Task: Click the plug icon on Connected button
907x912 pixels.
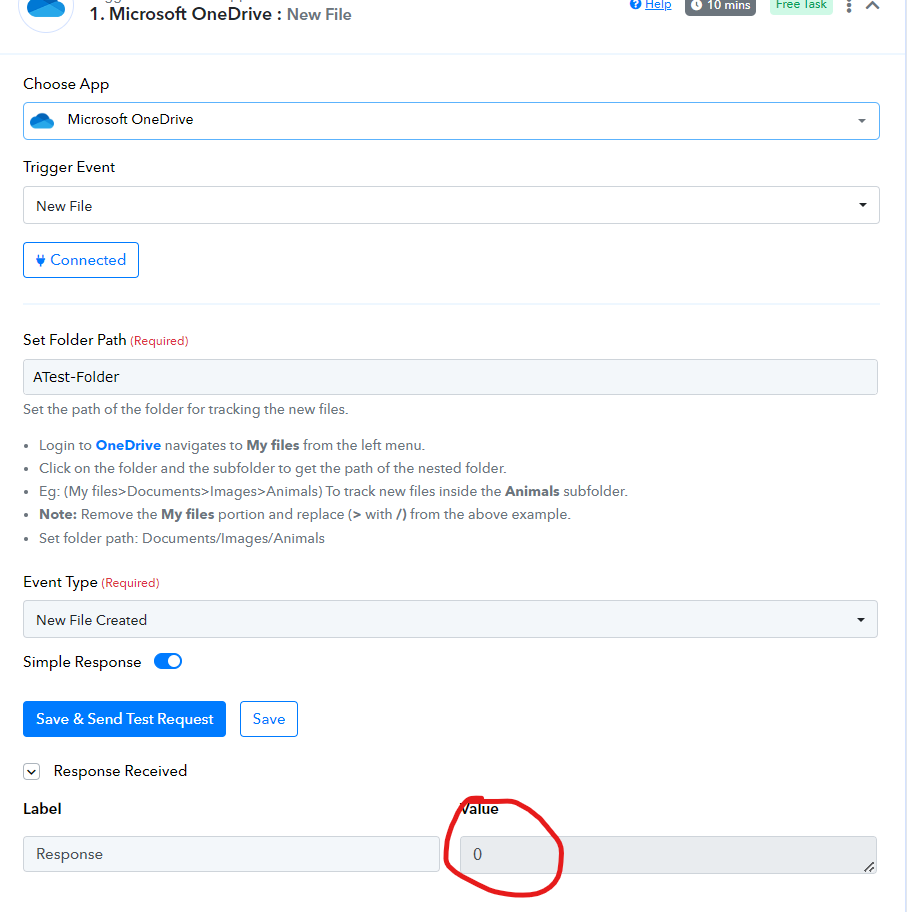Action: [40, 260]
